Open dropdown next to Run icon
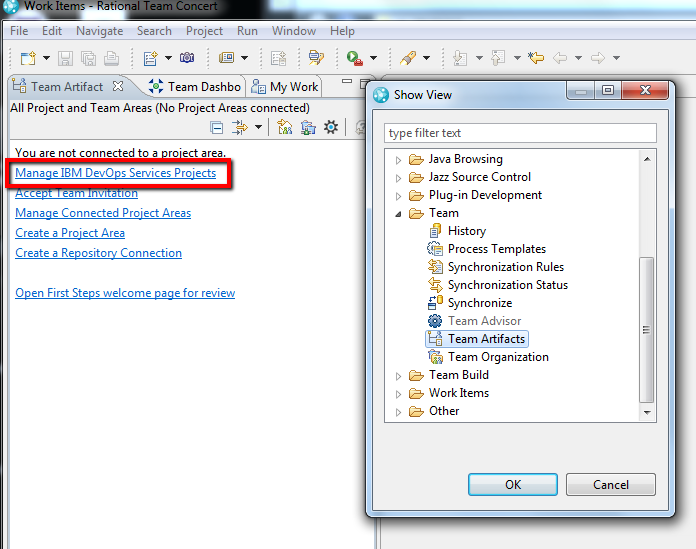The image size is (696, 549). [373, 58]
